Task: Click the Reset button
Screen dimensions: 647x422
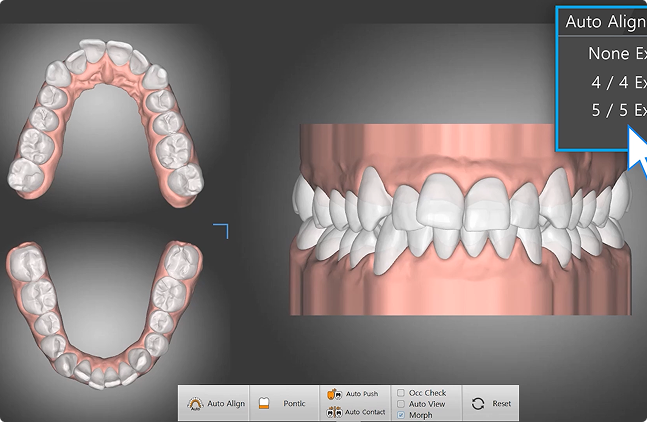Action: 491,403
